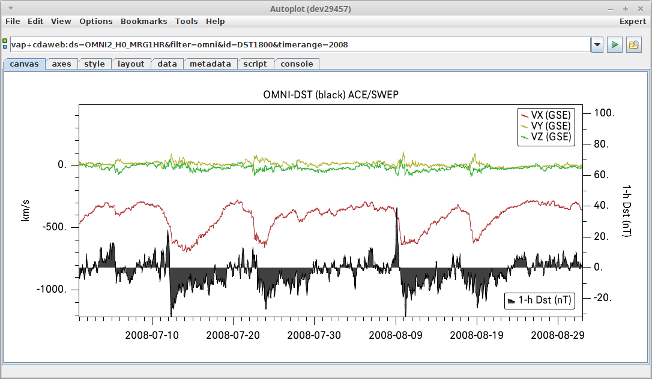Maximize the Autoplot window

[x=625, y=9]
